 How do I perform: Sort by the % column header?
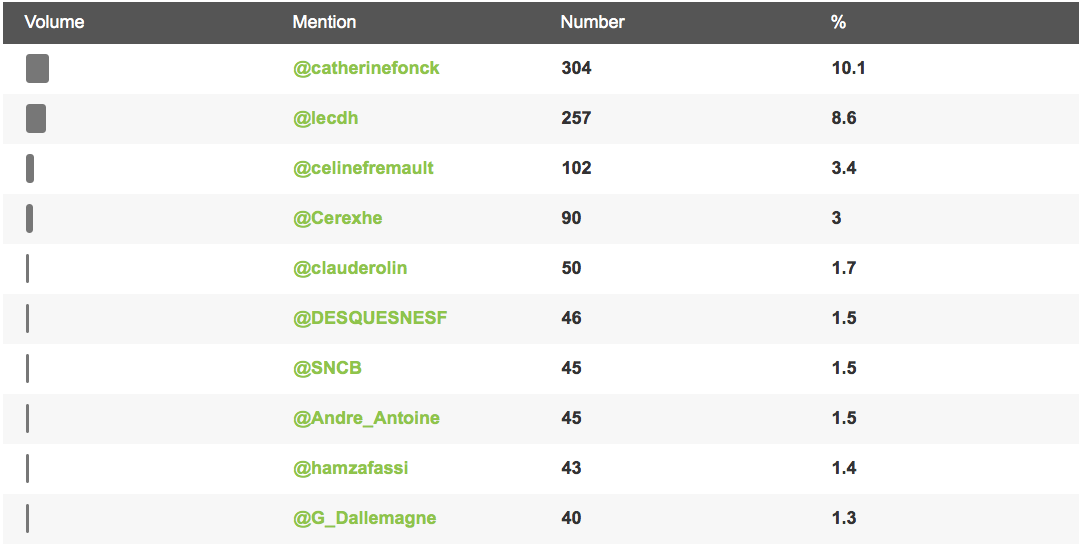[x=838, y=22]
